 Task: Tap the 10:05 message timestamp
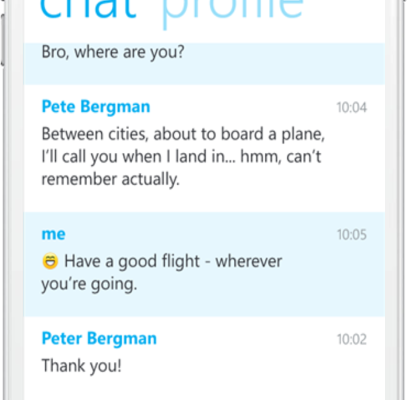pyautogui.click(x=352, y=235)
